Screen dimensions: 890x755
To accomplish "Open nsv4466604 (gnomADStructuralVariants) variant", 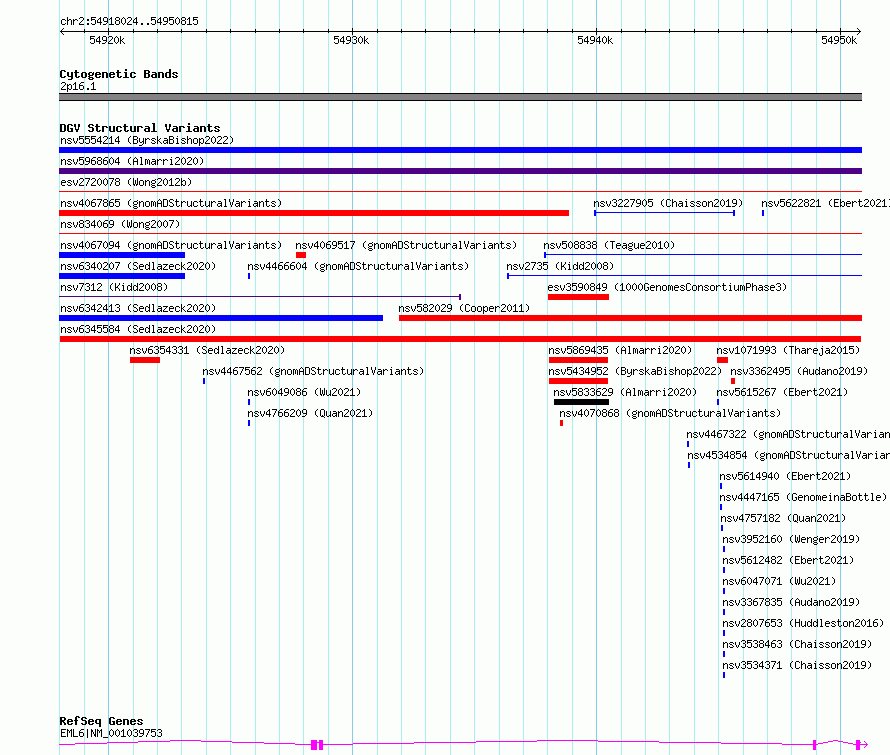I will [x=358, y=266].
